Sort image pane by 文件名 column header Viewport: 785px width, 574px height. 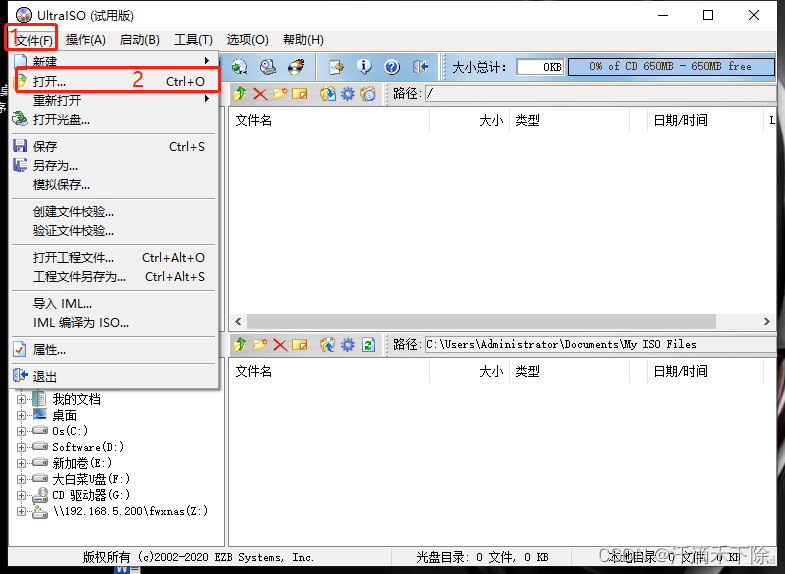point(329,120)
